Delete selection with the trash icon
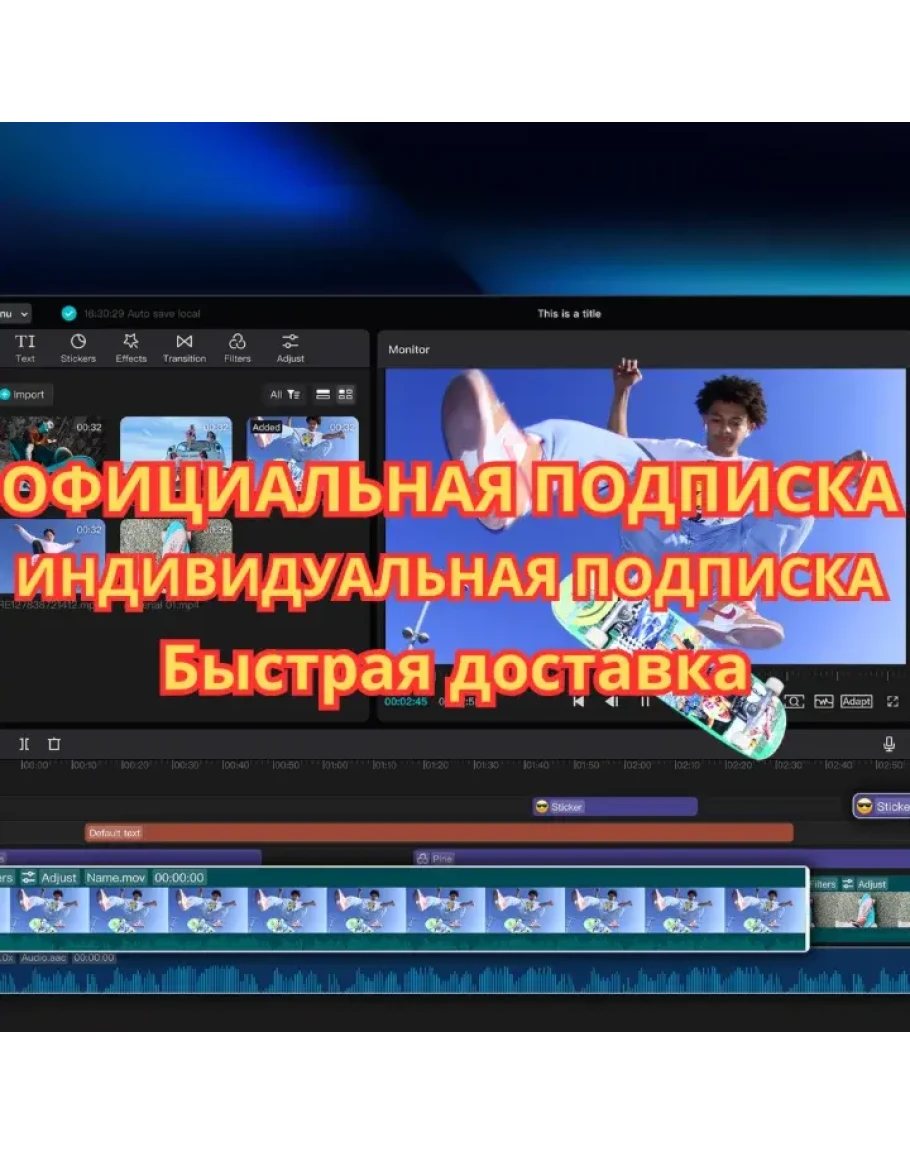This screenshot has width=910, height=1155. tap(55, 744)
